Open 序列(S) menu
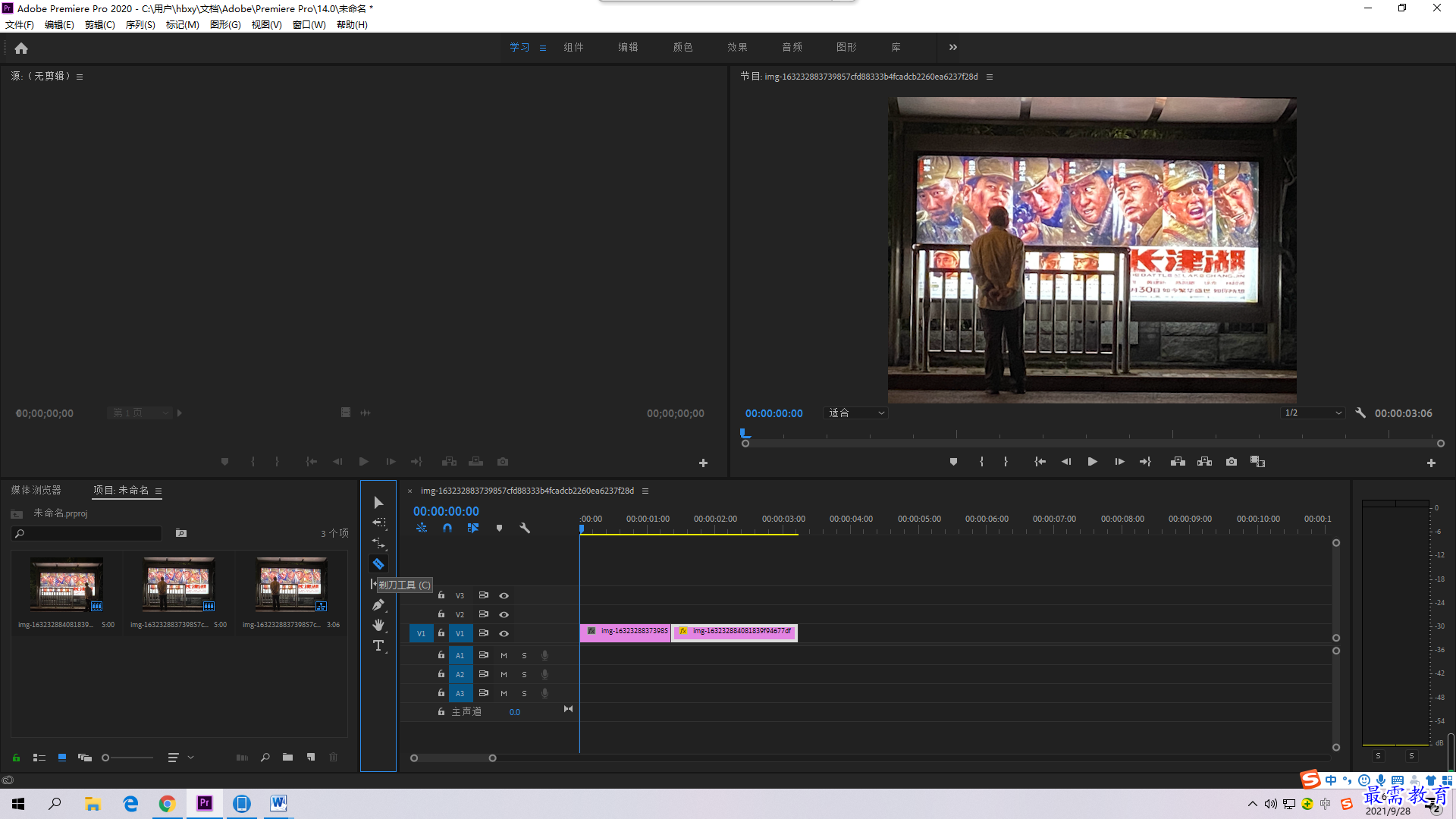Image resolution: width=1456 pixels, height=819 pixels. coord(140,25)
